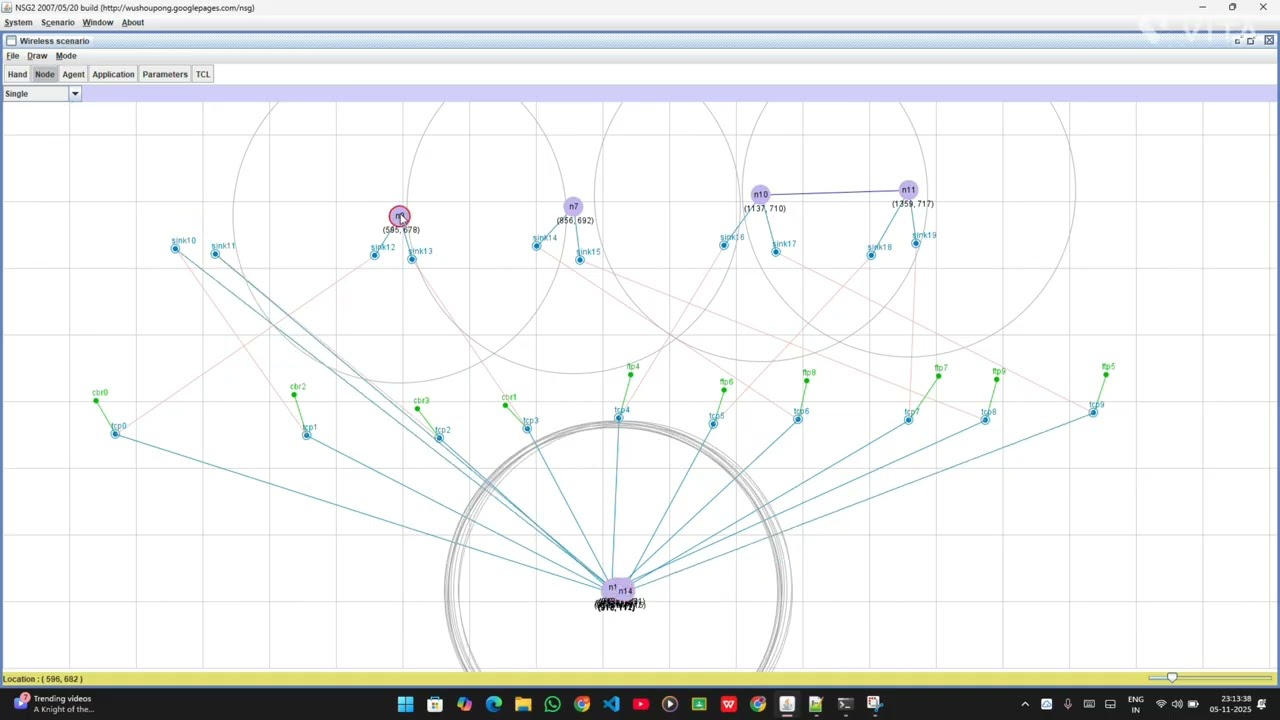Click the sink14 agent label
Viewport: 1280px width, 720px height.
pos(544,238)
